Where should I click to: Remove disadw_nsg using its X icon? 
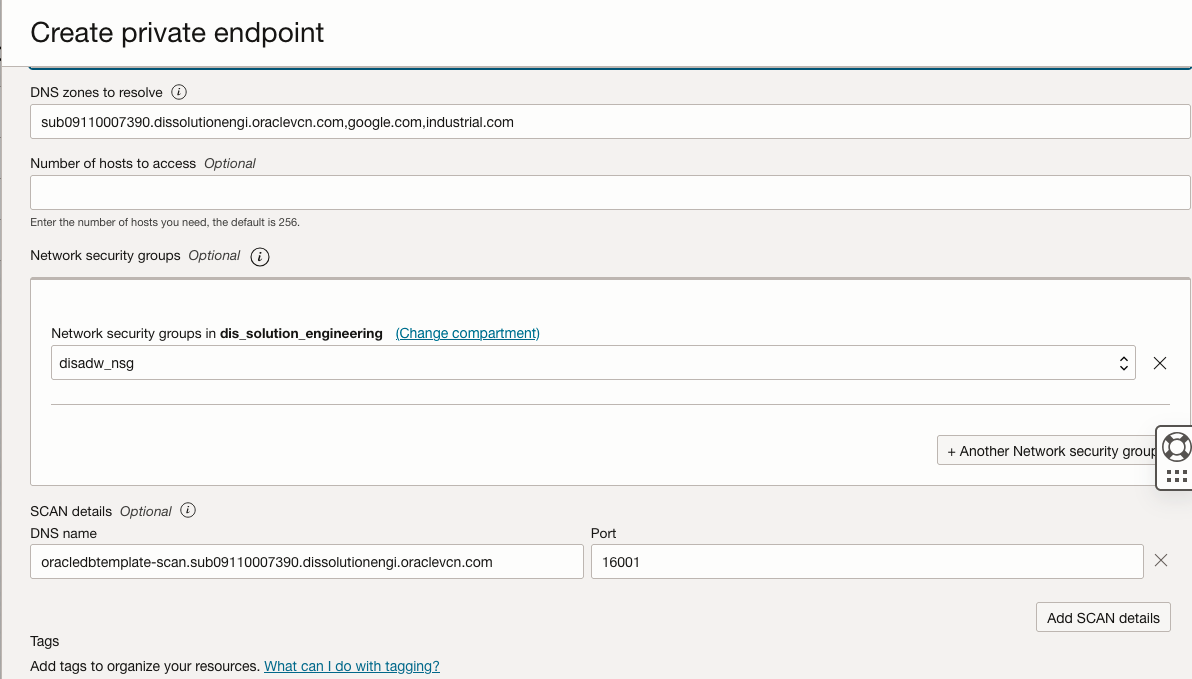[1160, 363]
